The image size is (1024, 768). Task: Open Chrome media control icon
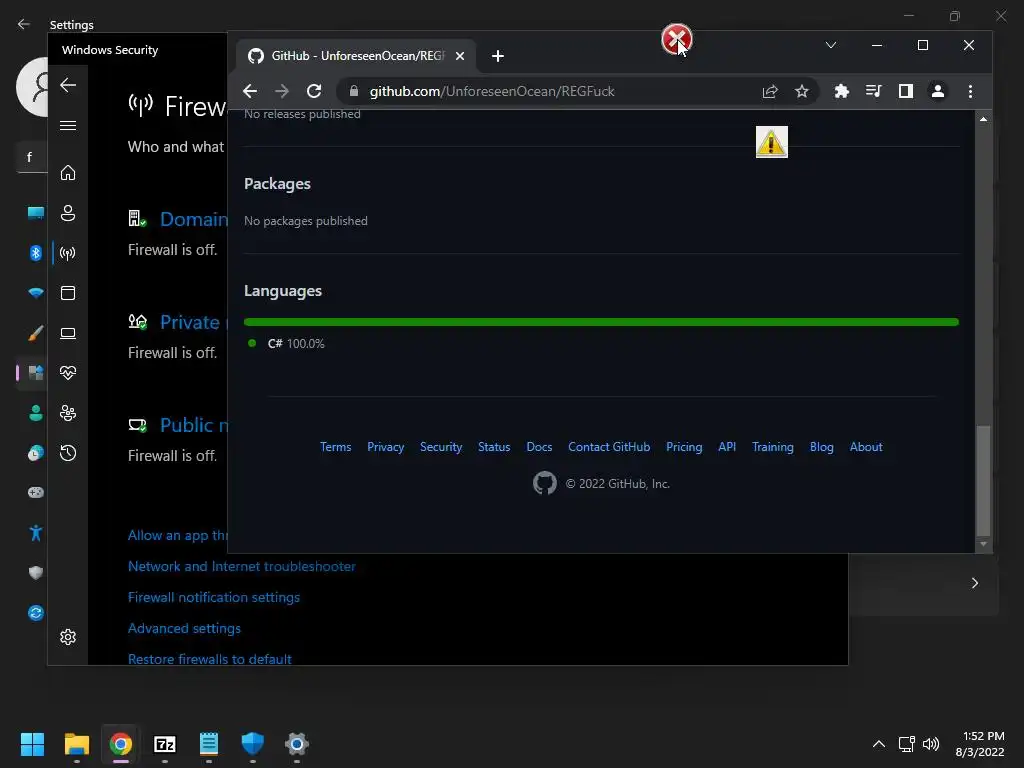point(874,91)
